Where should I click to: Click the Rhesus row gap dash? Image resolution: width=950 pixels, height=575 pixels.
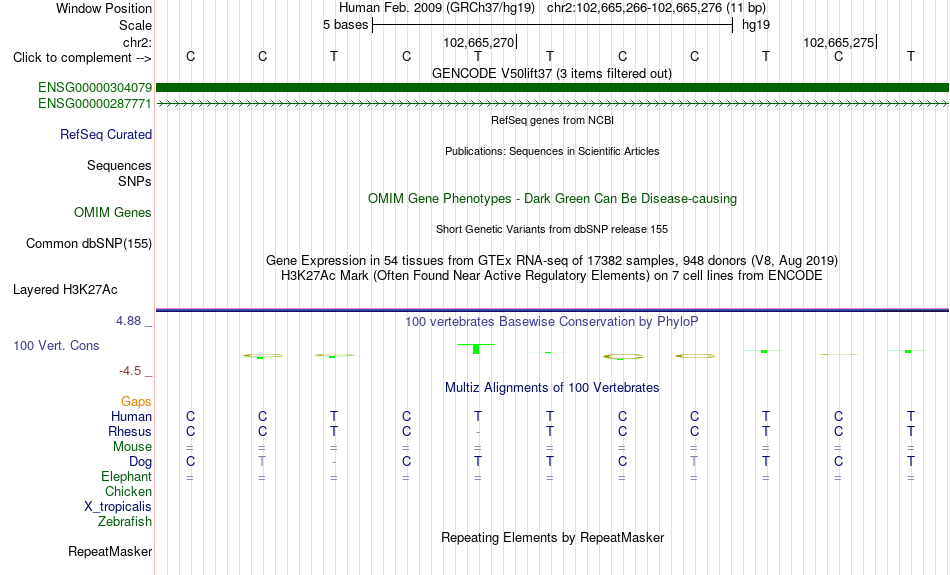478,432
